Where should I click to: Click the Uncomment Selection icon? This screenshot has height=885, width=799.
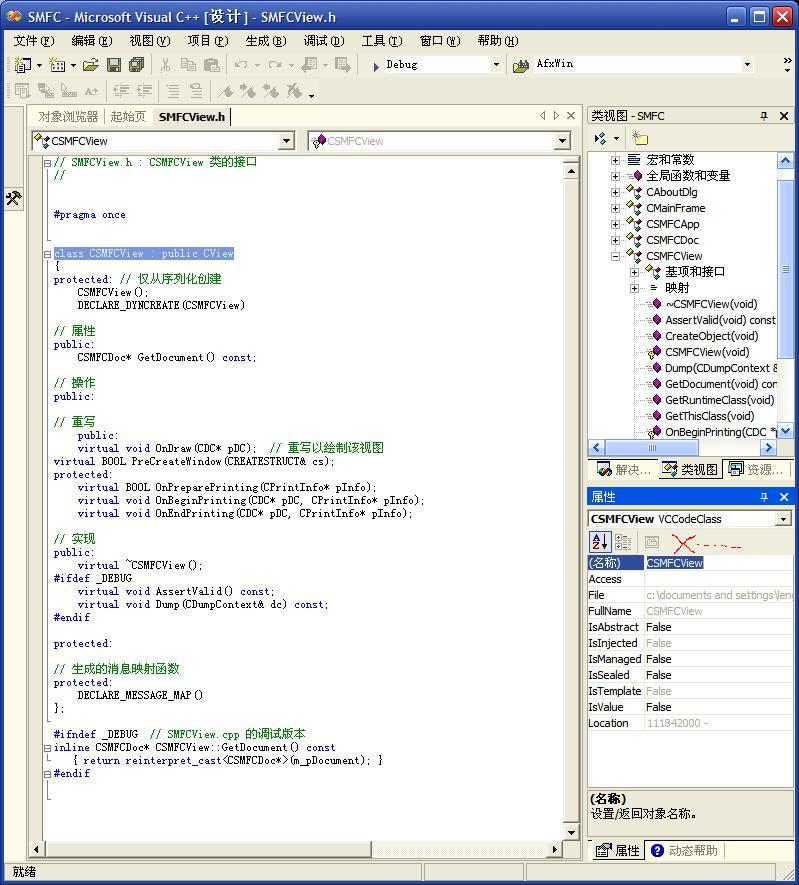196,91
